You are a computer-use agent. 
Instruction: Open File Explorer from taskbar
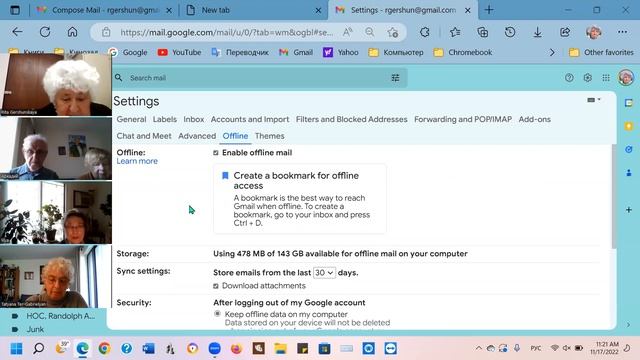[x=280, y=348]
